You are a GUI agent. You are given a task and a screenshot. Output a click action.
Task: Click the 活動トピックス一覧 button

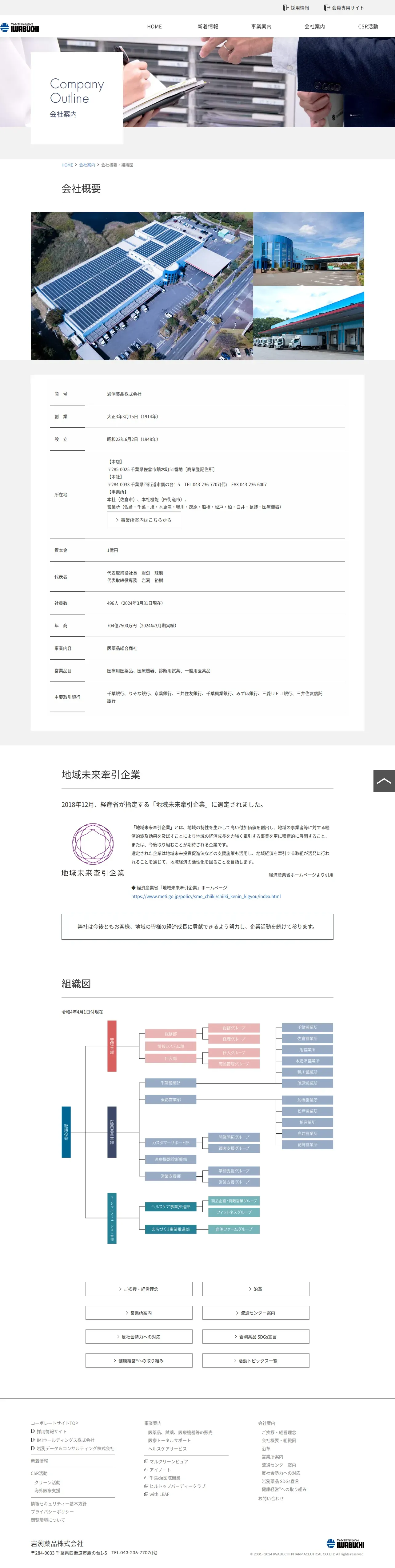click(x=256, y=1361)
